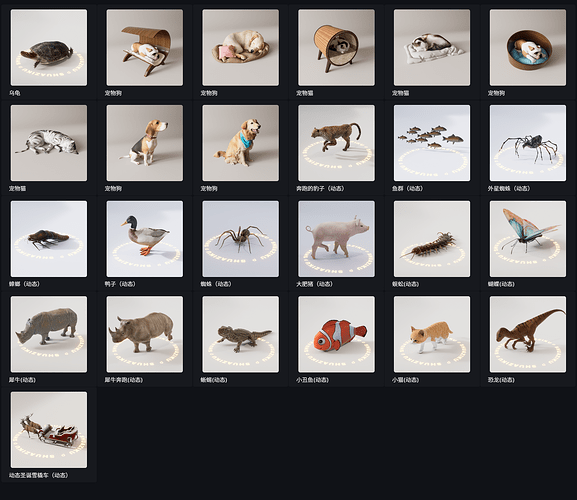This screenshot has height=500, width=577.
Task: Open the fish school thumbnail
Action: [432, 143]
